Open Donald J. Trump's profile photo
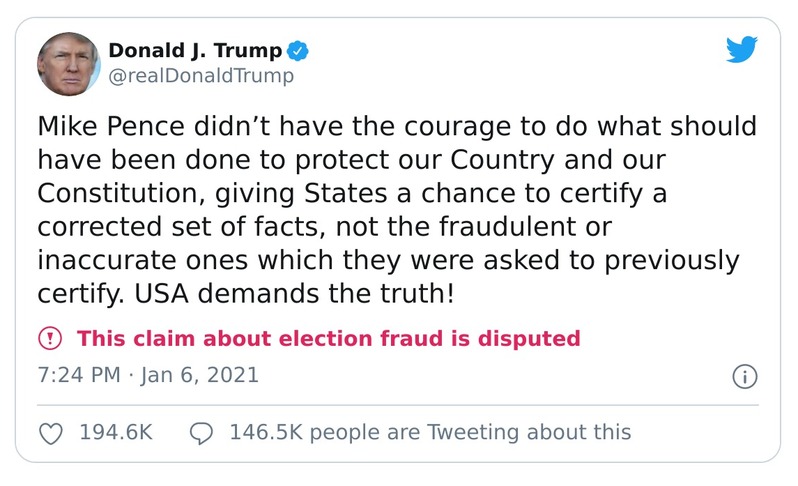Viewport: 798px width, 486px height. point(69,62)
